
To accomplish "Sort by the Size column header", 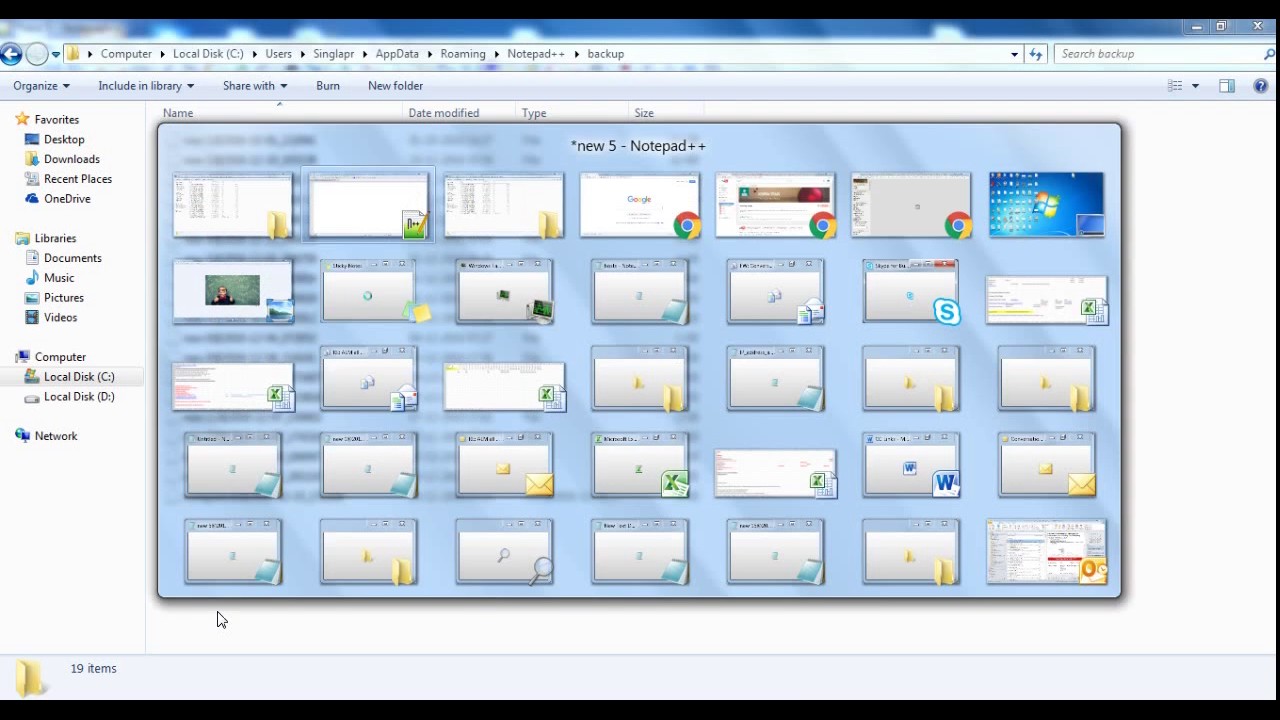I will point(666,113).
